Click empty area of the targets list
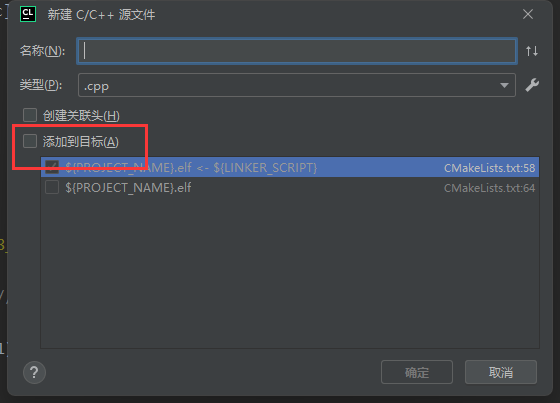Image resolution: width=560 pixels, height=403 pixels. (290, 272)
